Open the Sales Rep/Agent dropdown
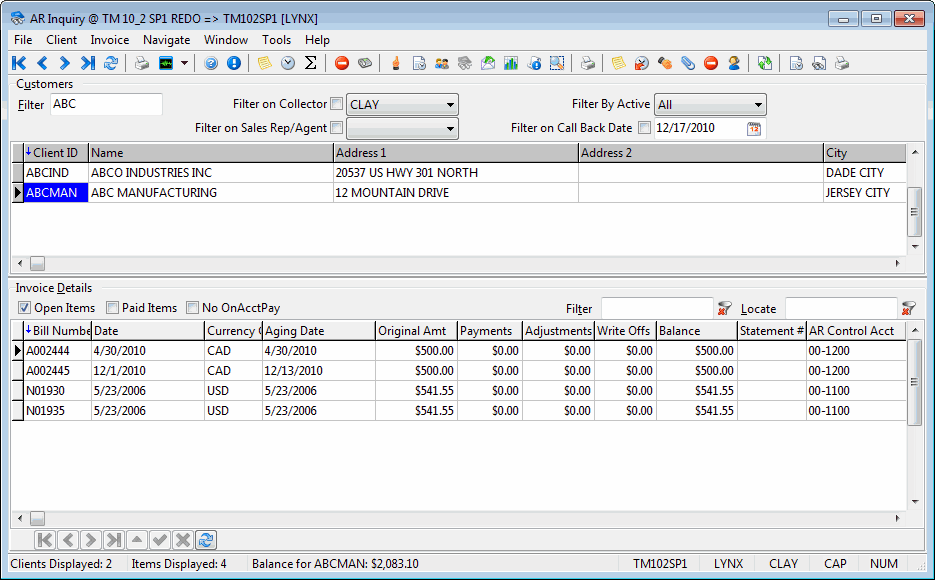This screenshot has height=580, width=935. [450, 128]
